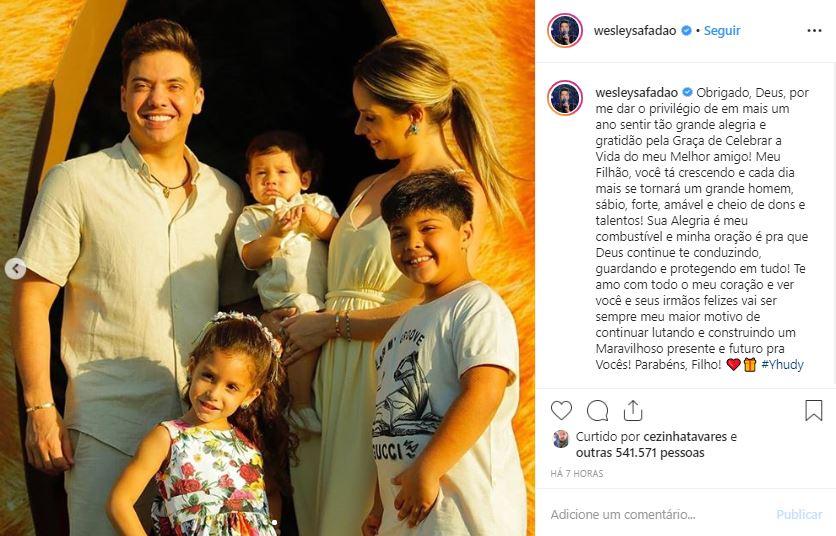
Task: Click the profile avatar beside the caption
Action: coord(565,98)
